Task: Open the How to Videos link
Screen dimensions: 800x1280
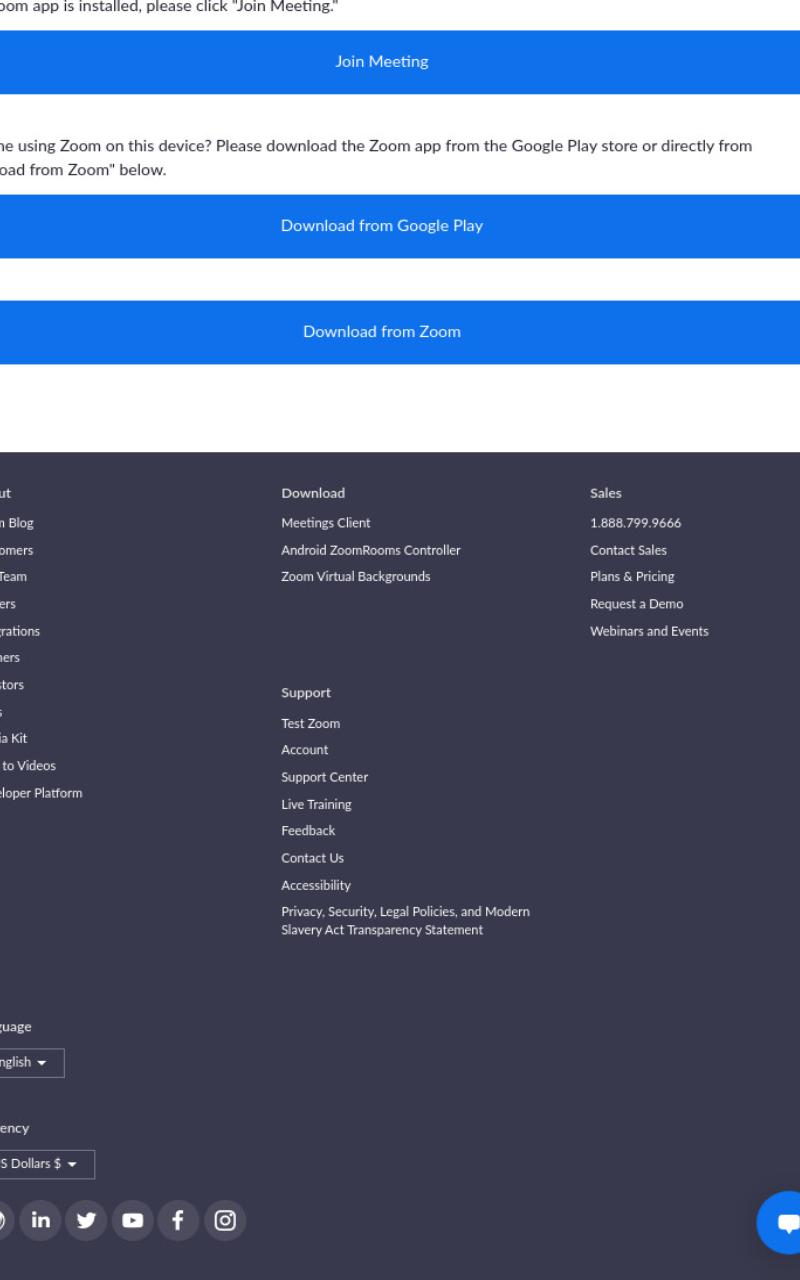Action: (28, 766)
